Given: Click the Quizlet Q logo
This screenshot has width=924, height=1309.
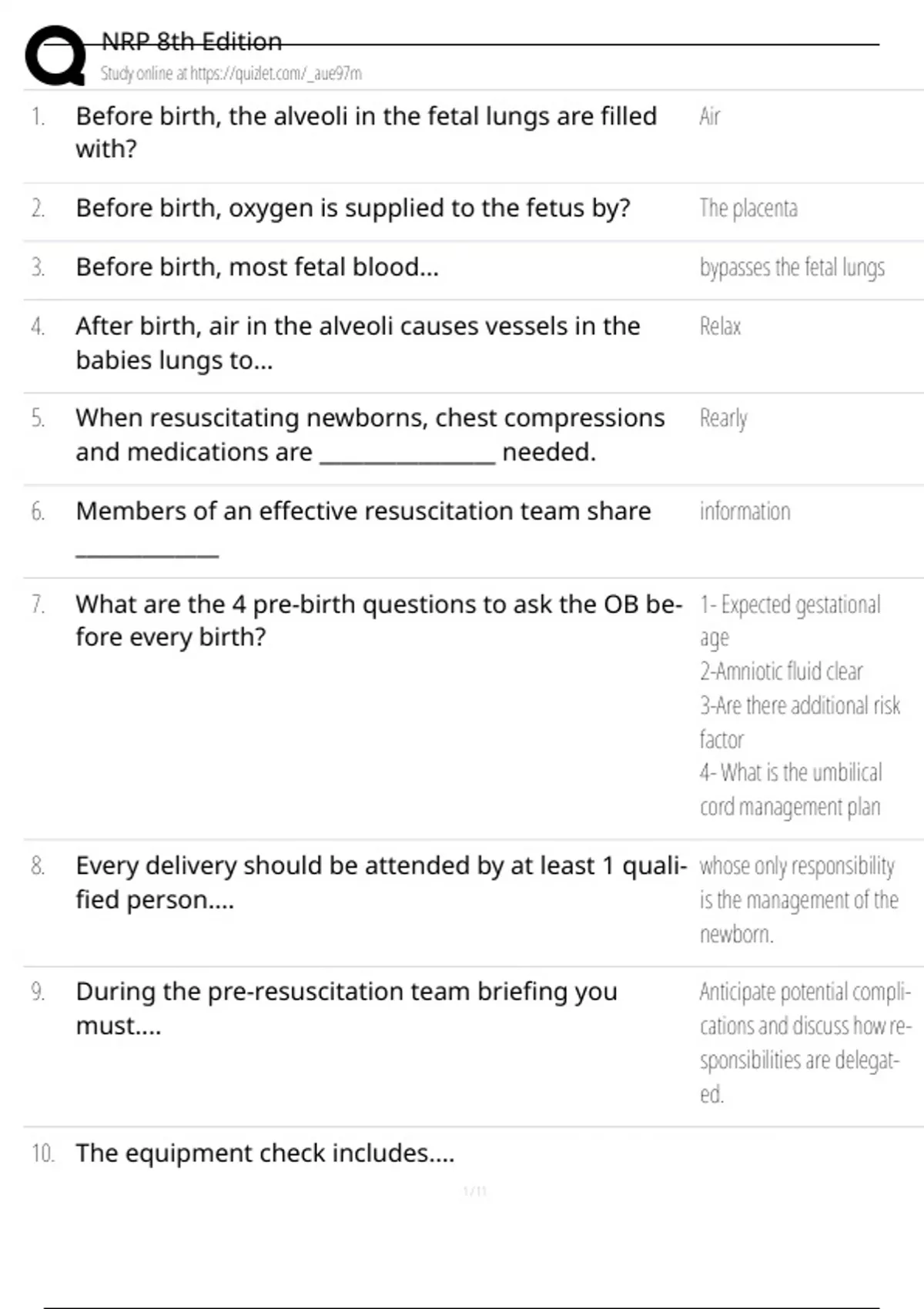Looking at the screenshot, I should (55, 55).
